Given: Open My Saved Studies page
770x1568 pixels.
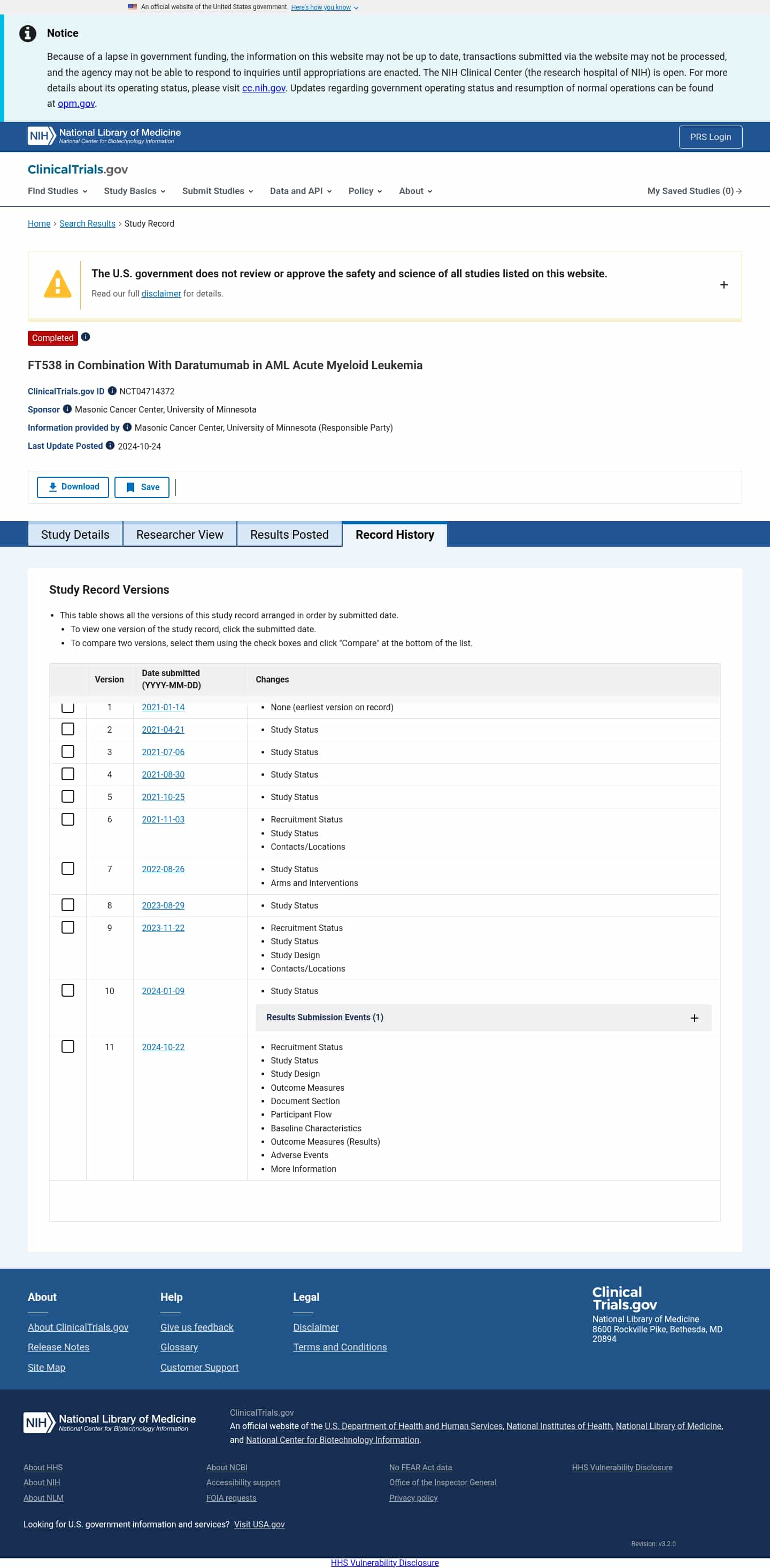Looking at the screenshot, I should (x=694, y=191).
